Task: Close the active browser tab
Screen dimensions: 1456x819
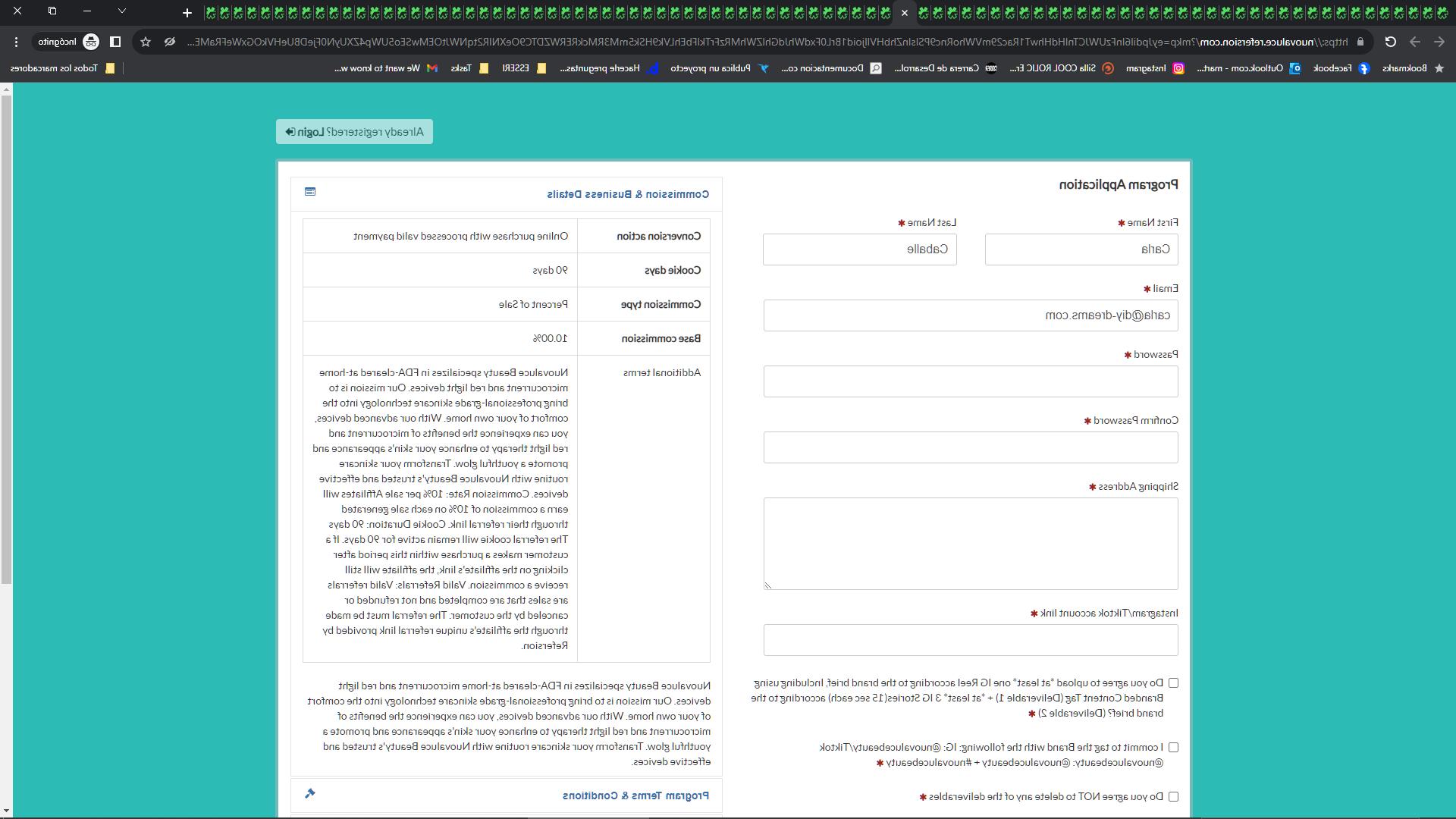Action: (904, 13)
